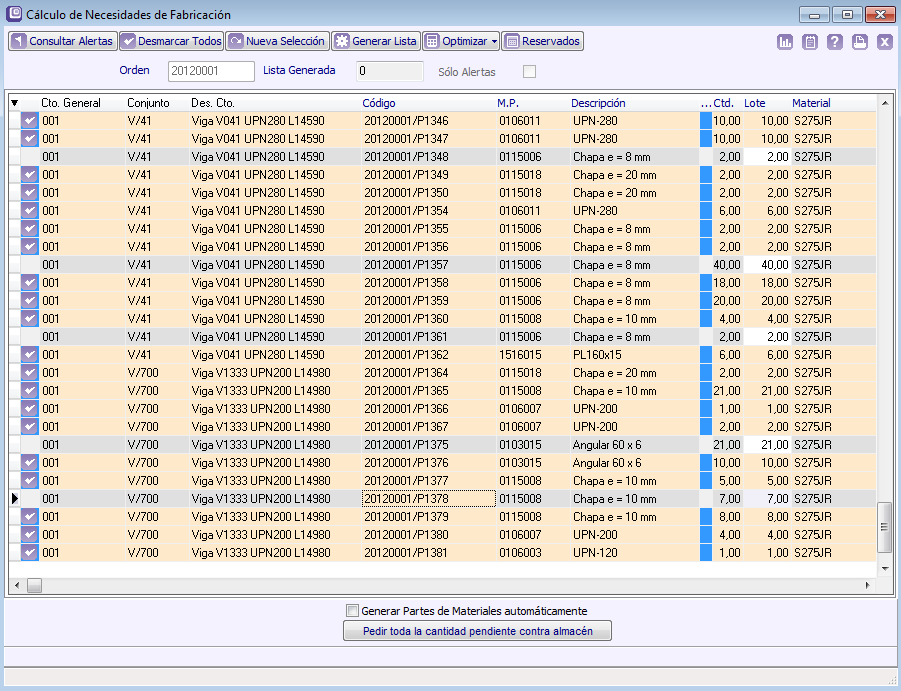Click the Código column header to sort
Screen dimensions: 901x691
(x=379, y=103)
